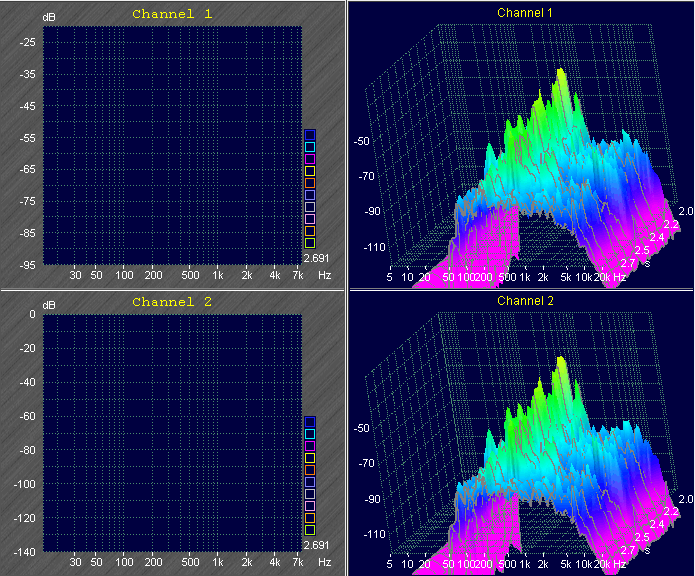Click the cyan trace box in Channel 1

tap(310, 147)
